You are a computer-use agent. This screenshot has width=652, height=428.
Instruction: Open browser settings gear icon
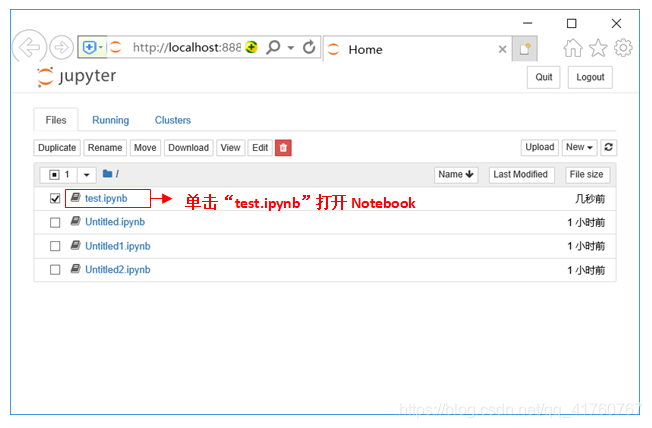coord(623,48)
